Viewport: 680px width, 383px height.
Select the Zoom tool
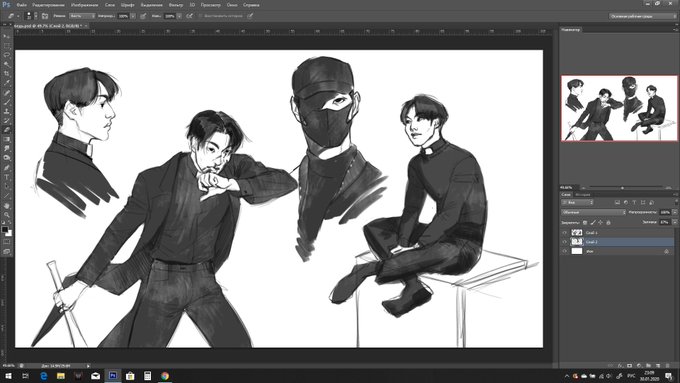click(x=7, y=215)
